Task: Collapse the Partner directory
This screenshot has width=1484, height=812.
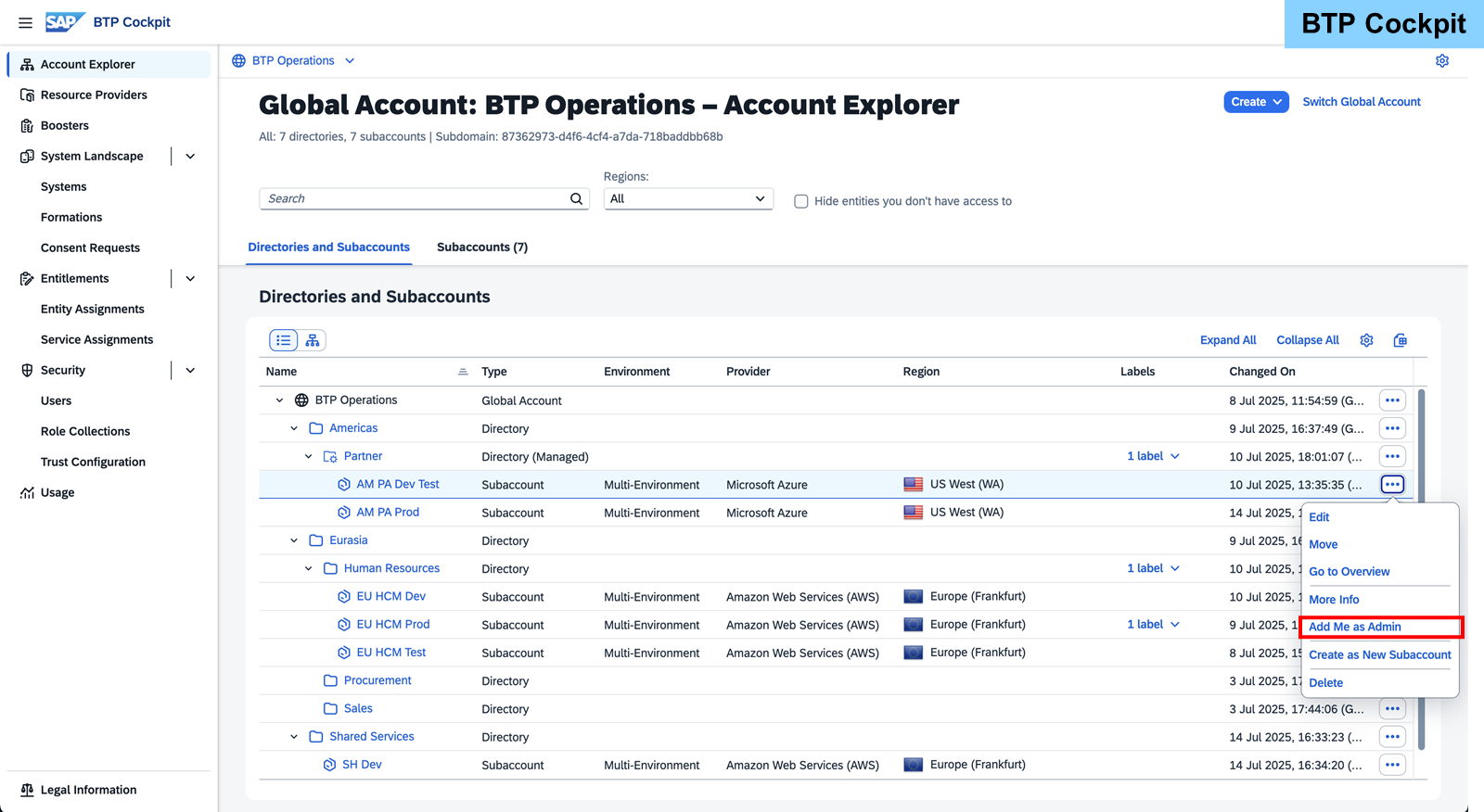Action: (309, 456)
